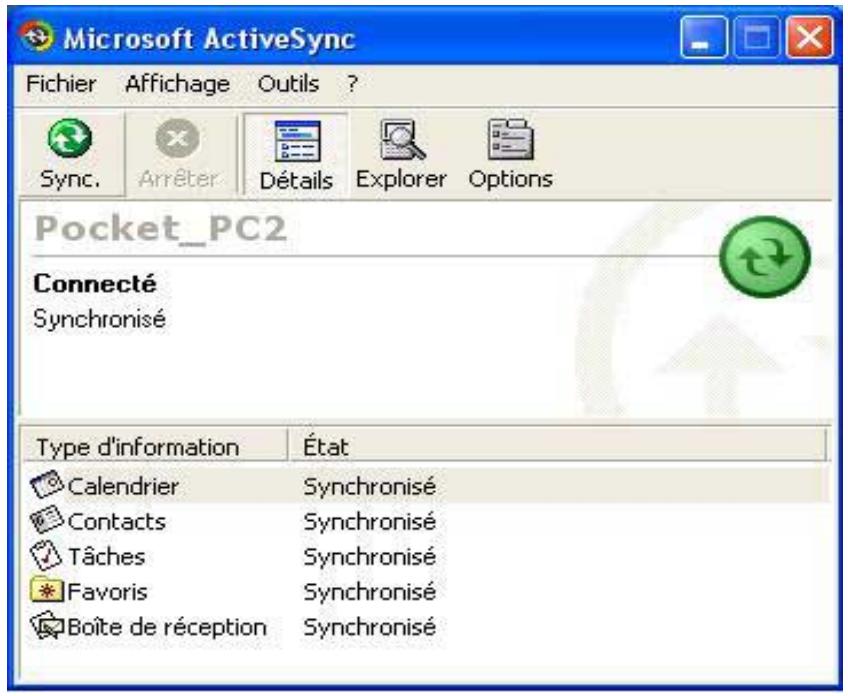This screenshot has width=848, height=696.
Task: Select the Tâches clipboard icon
Action: coord(46,555)
